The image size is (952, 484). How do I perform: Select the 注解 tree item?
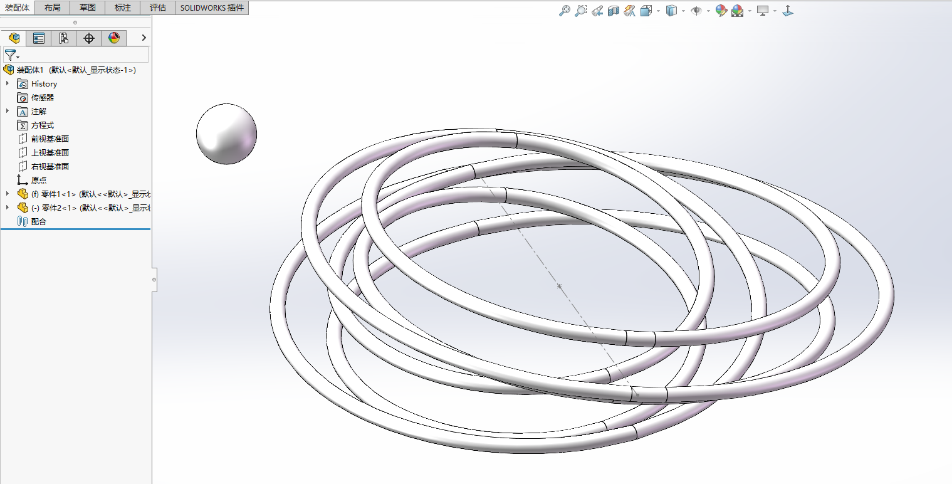pyautogui.click(x=39, y=111)
